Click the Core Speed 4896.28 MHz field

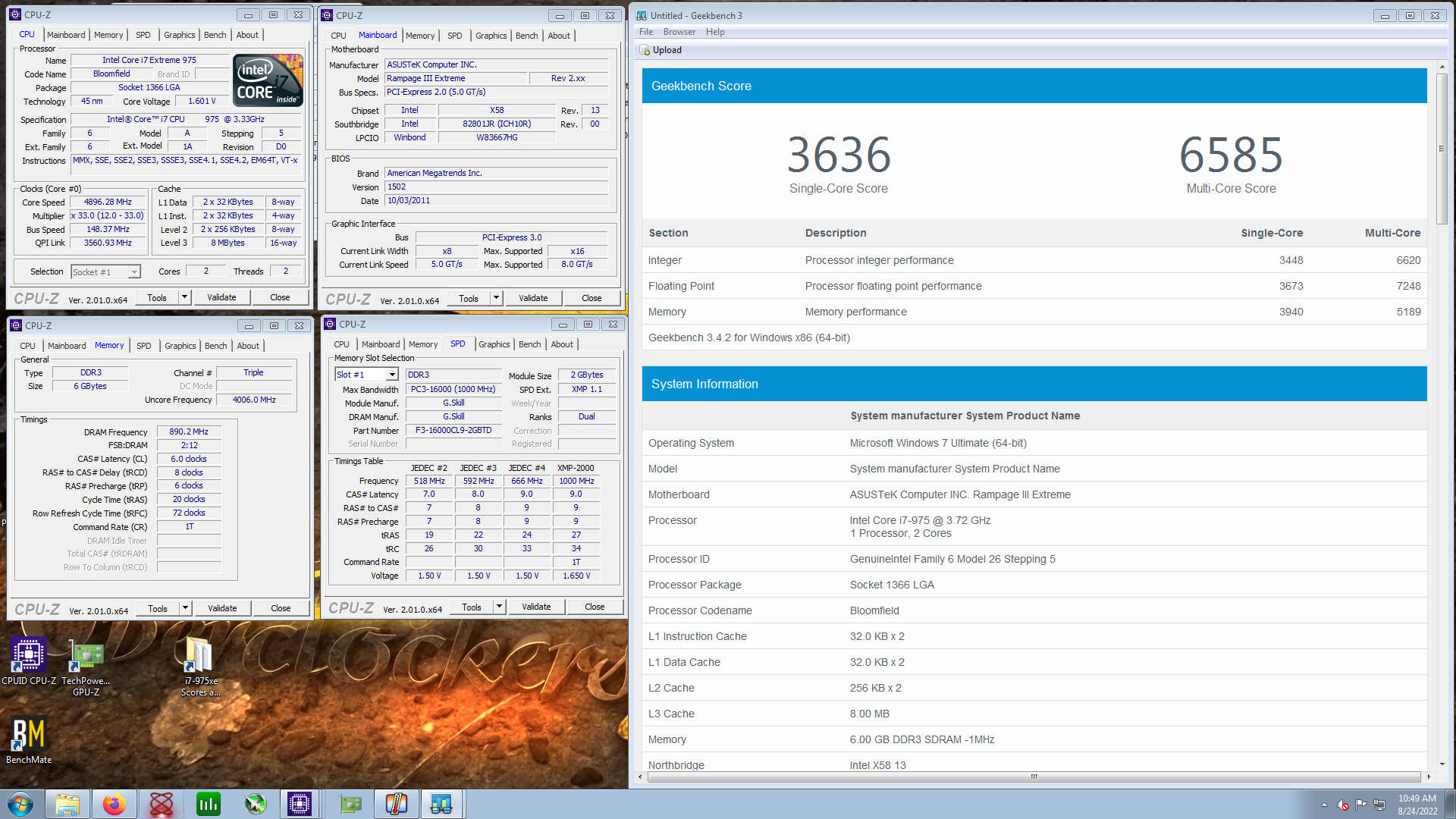(x=108, y=202)
